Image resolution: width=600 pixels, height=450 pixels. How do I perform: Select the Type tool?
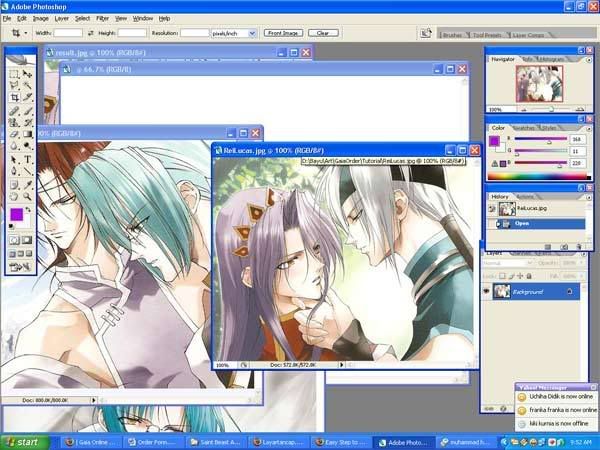click(x=28, y=159)
